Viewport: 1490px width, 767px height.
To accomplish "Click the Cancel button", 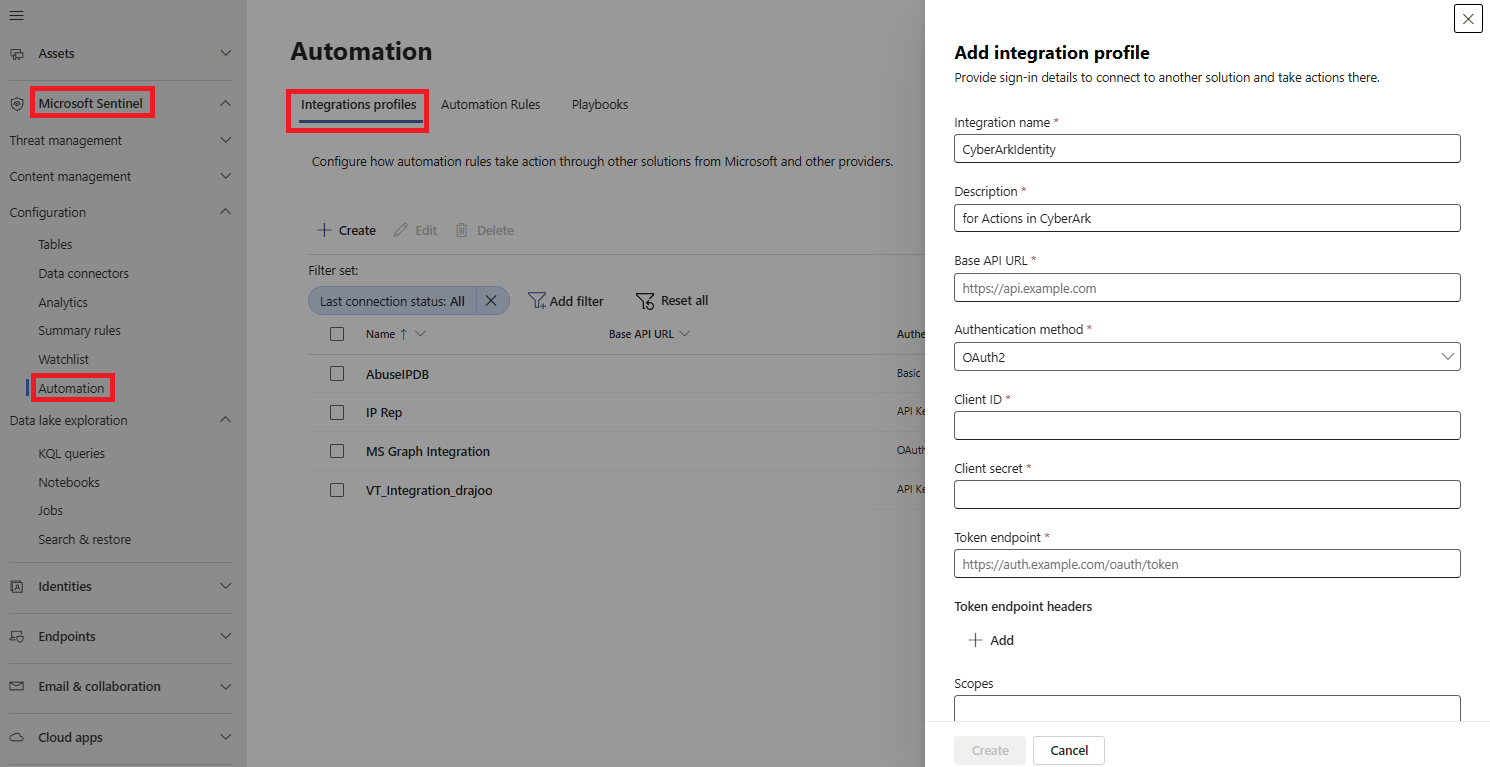I will (1069, 750).
